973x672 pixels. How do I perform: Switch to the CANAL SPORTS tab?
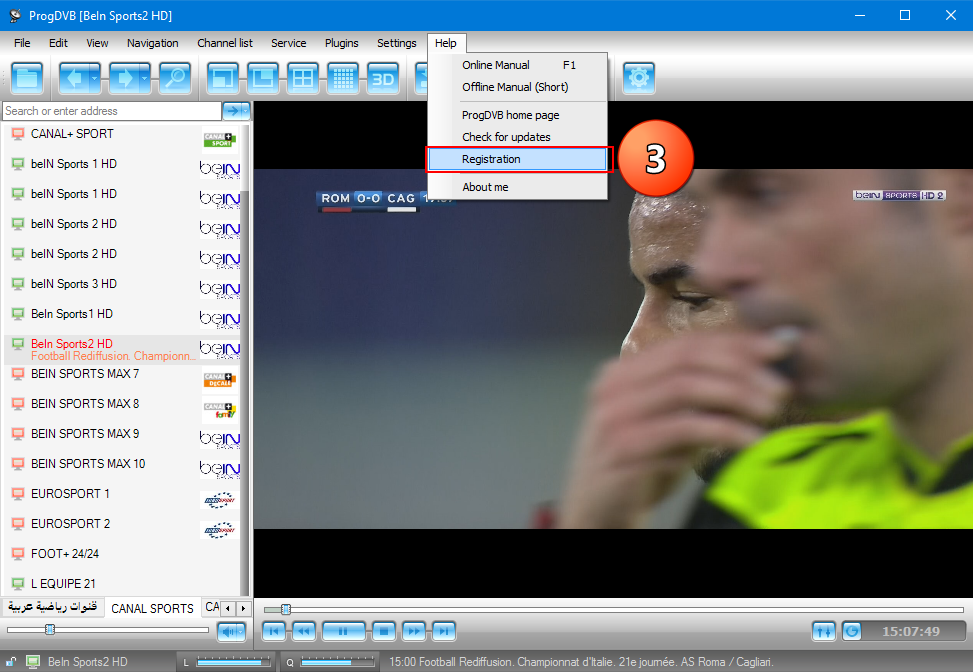coord(152,608)
